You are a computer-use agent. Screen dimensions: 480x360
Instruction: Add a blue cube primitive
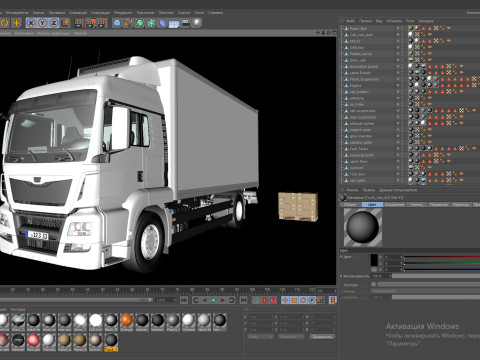(x=117, y=23)
